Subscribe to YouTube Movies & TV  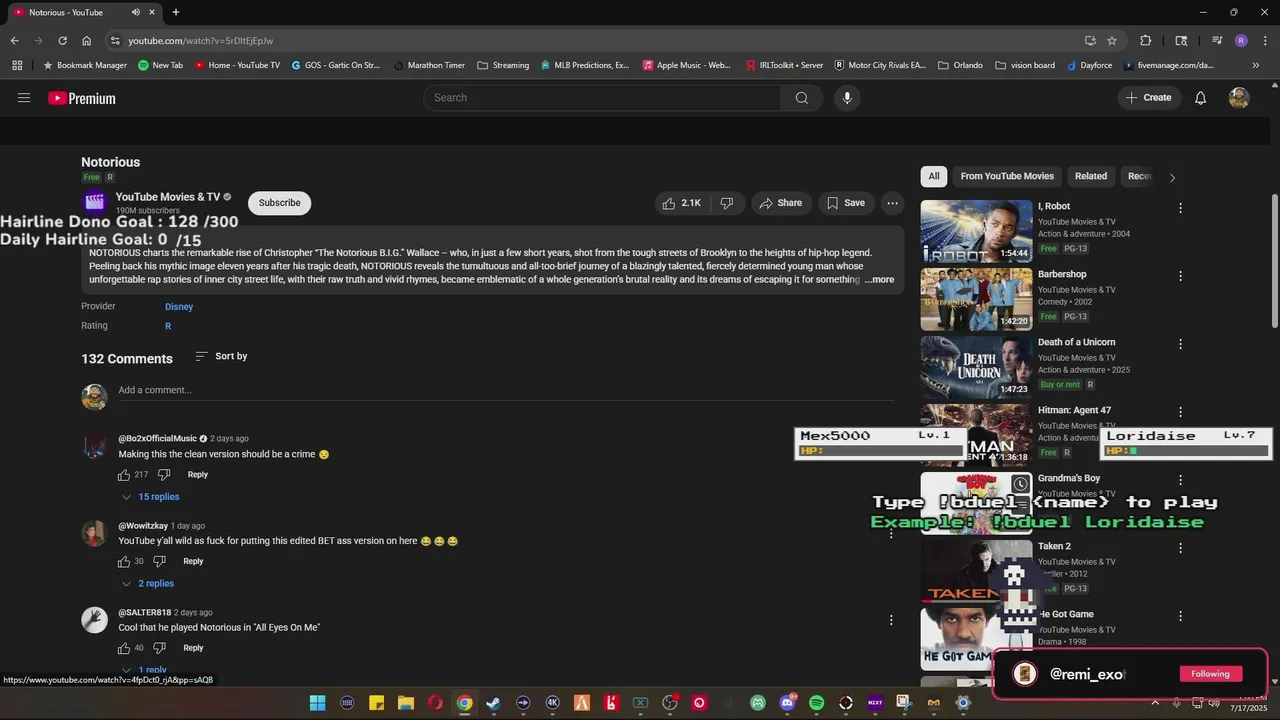pyautogui.click(x=279, y=203)
